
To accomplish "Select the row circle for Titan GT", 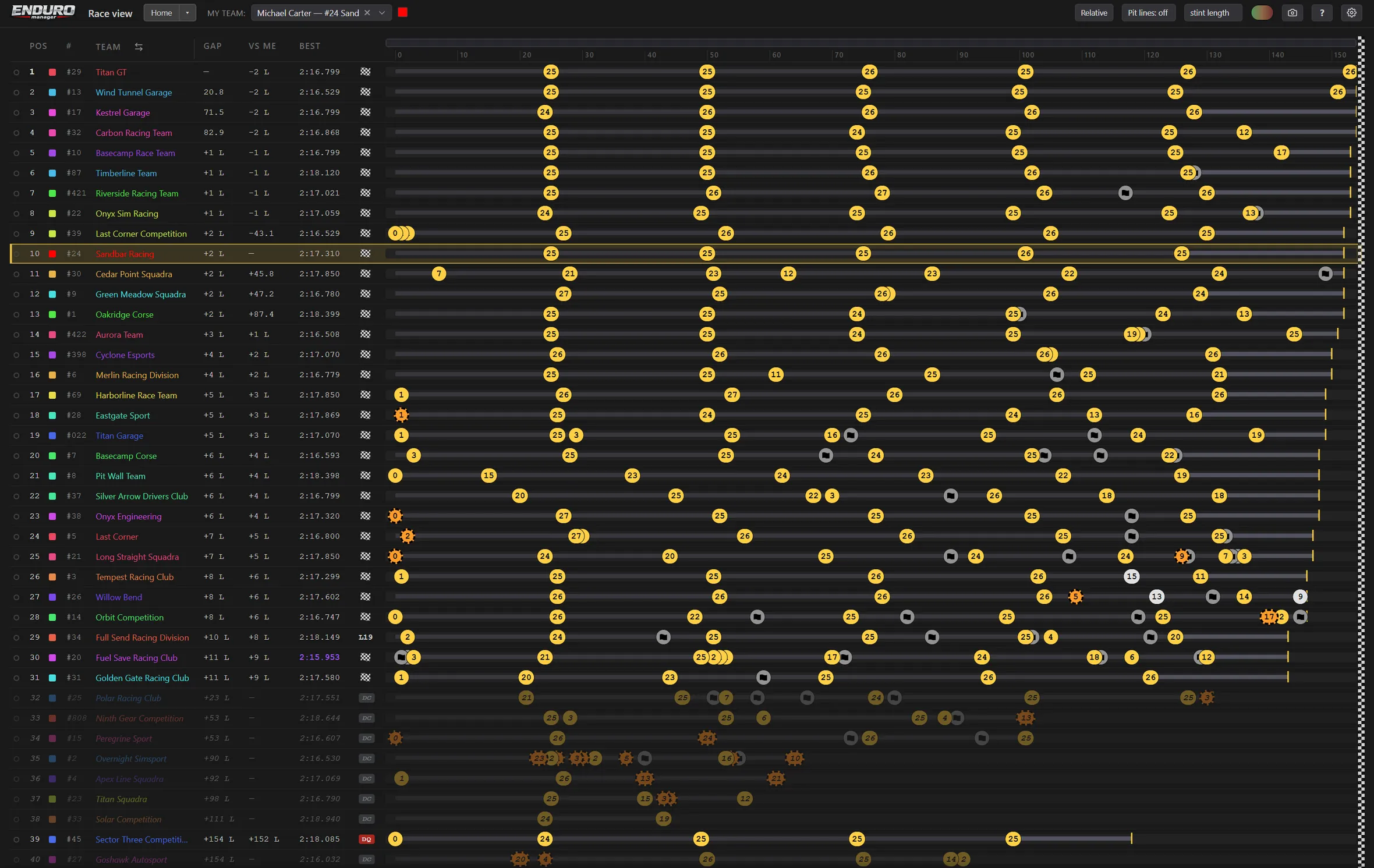I will pos(16,72).
